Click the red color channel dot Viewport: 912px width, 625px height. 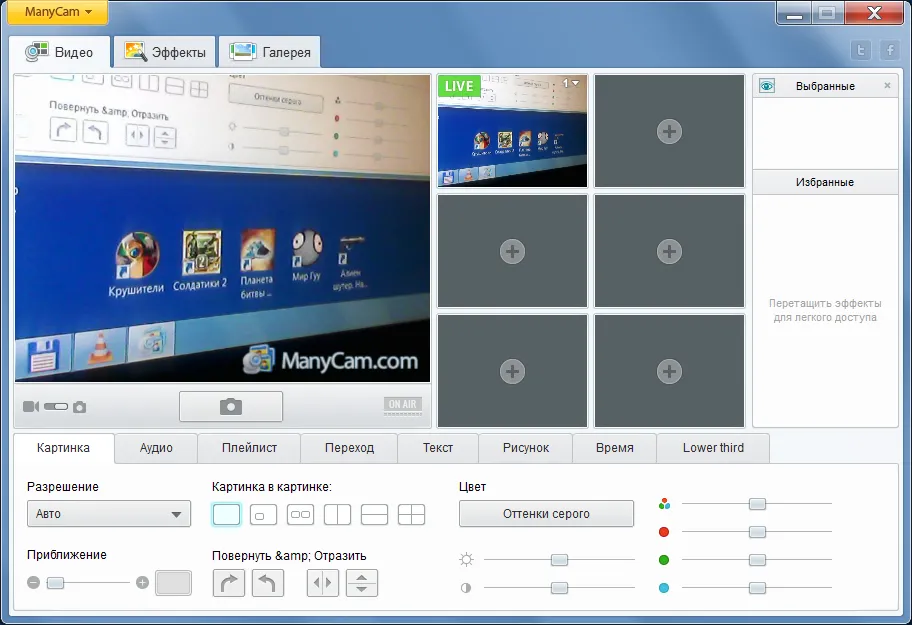(x=664, y=531)
